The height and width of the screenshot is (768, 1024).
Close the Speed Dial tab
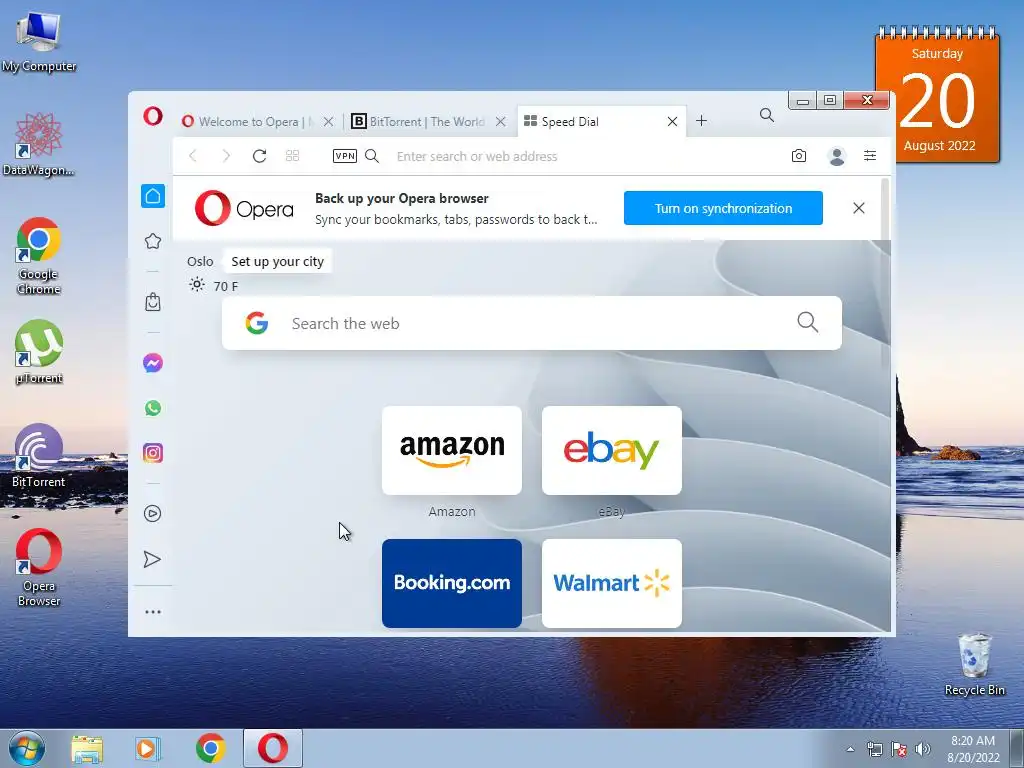pos(672,121)
